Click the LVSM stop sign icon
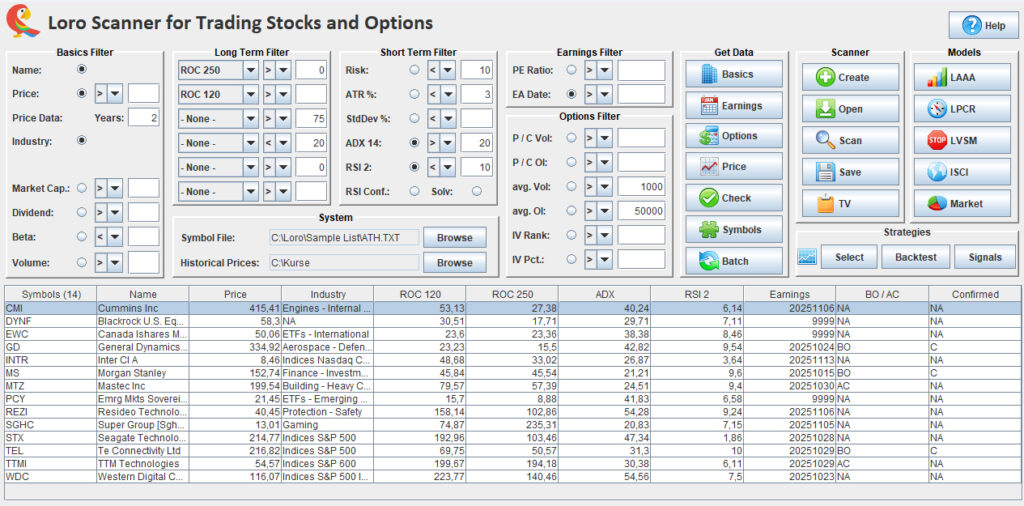The width and height of the screenshot is (1024, 506). [x=937, y=140]
